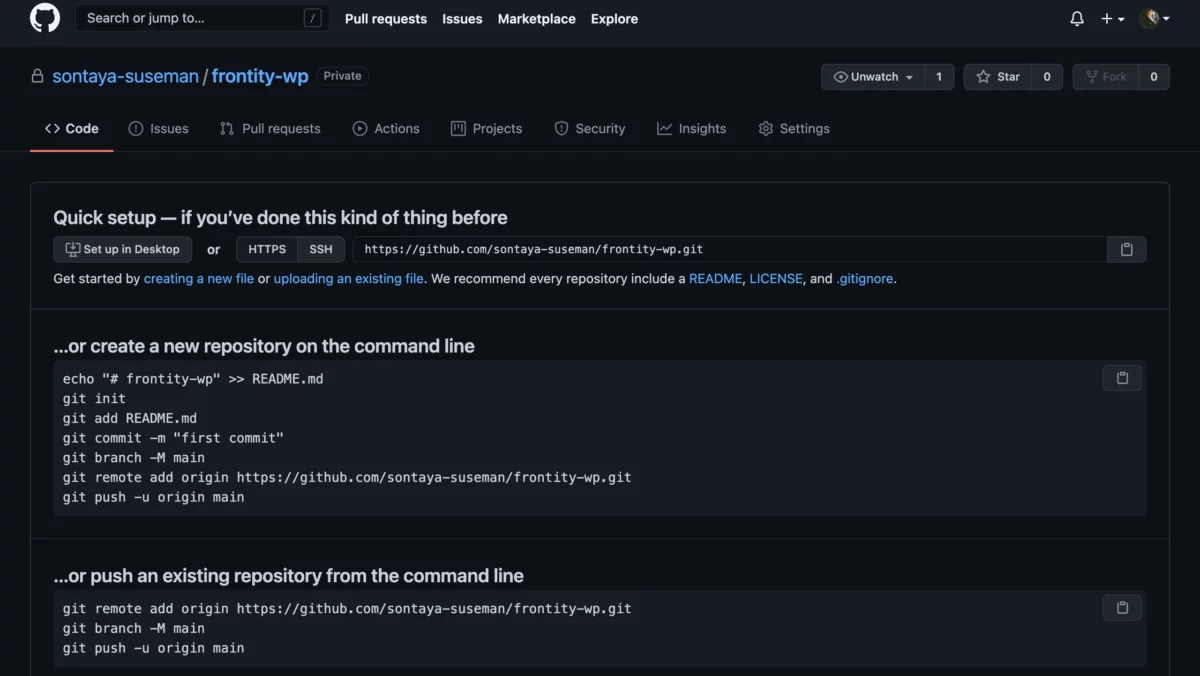Image resolution: width=1200 pixels, height=676 pixels.
Task: Open the repository Settings tab
Action: click(x=794, y=128)
